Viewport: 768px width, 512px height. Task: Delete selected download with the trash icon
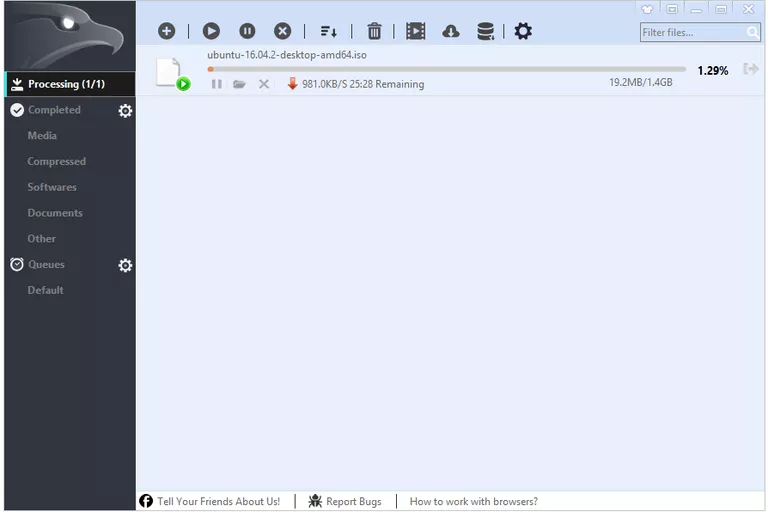(x=374, y=31)
